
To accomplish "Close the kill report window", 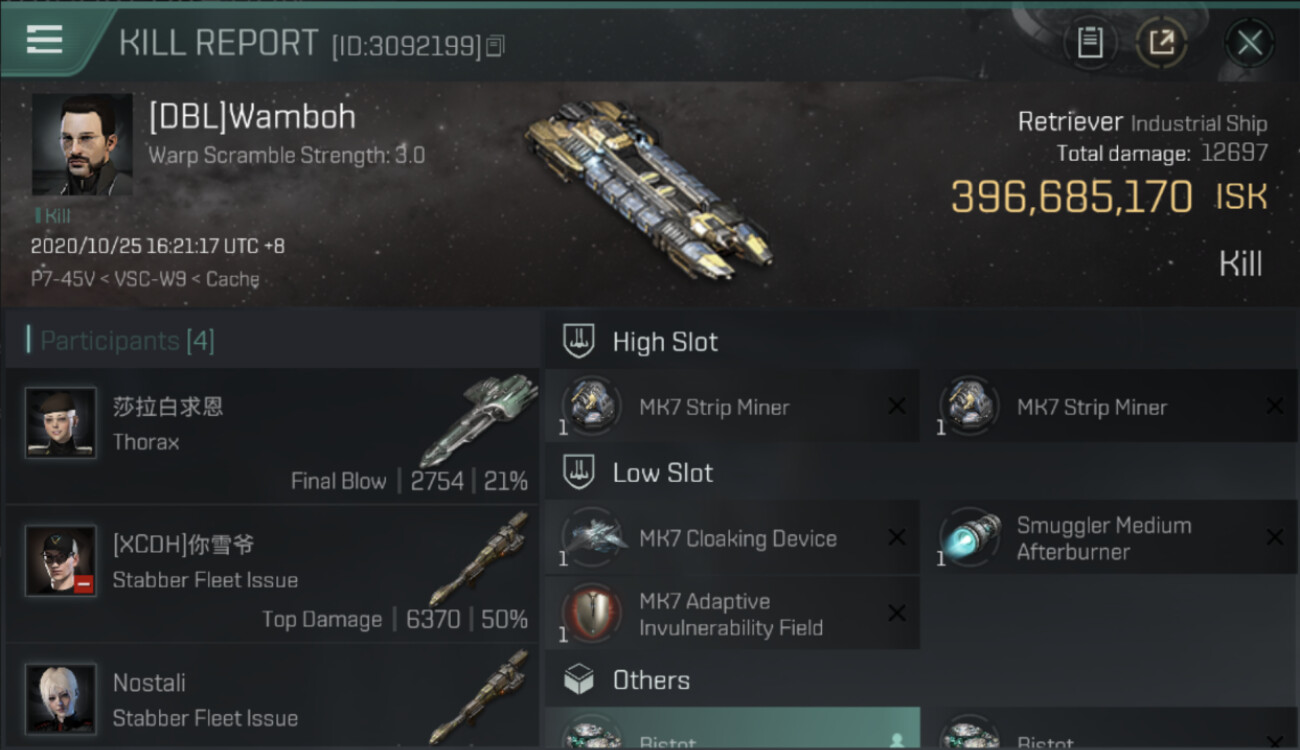I will coord(1249,43).
